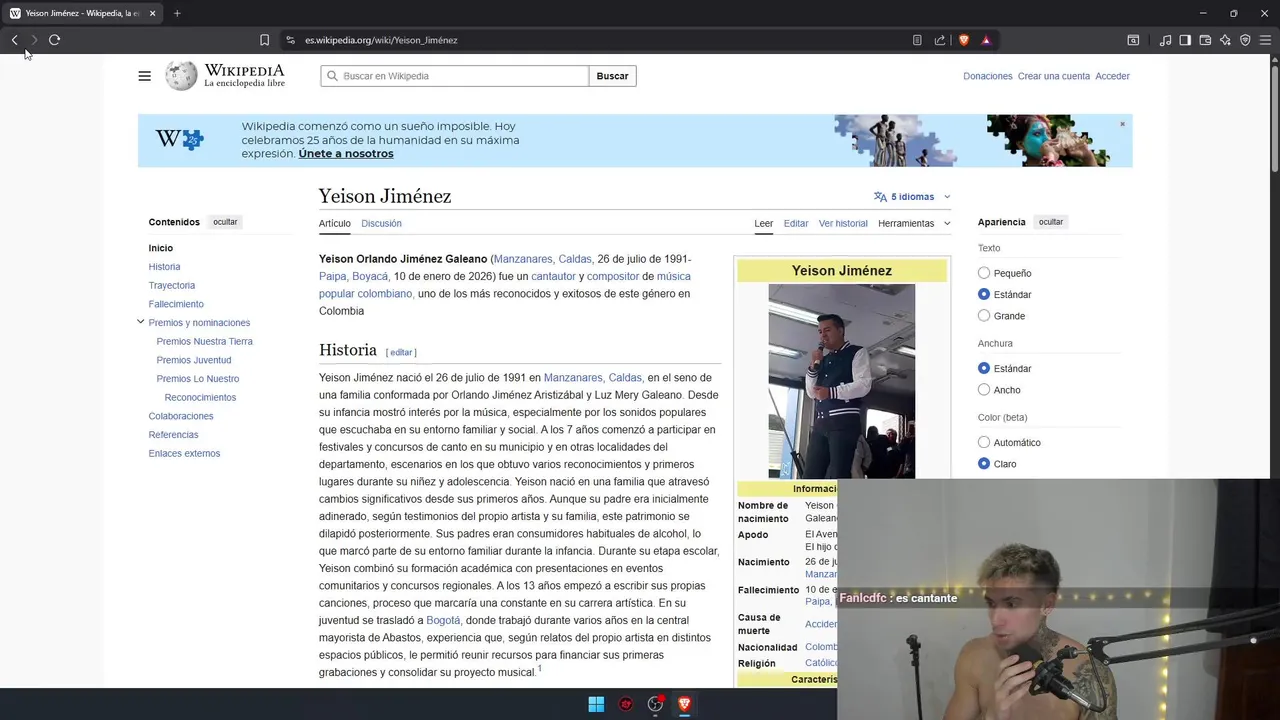Image resolution: width=1280 pixels, height=720 pixels.
Task: Click the address bar URL field
Action: 600,40
